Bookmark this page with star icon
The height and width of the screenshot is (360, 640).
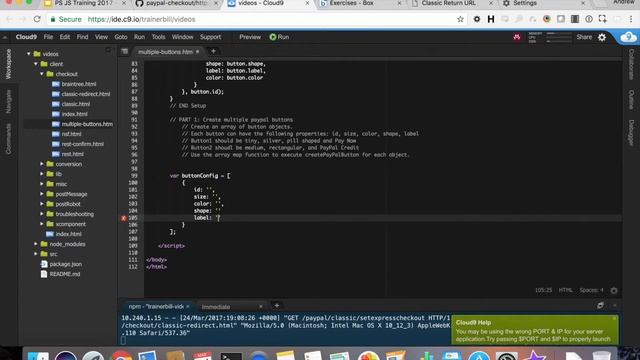pyautogui.click(x=460, y=19)
